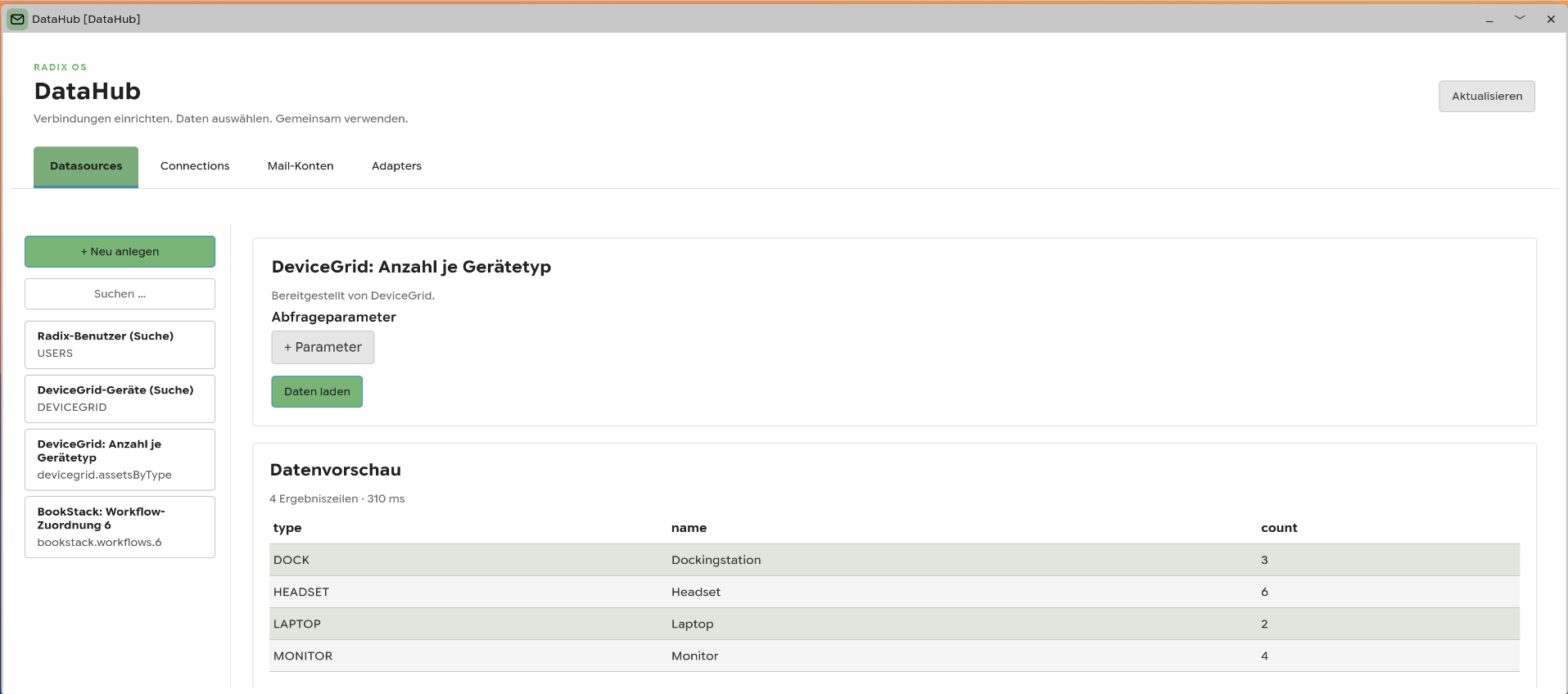Select the HEADSET type cell

(x=301, y=592)
